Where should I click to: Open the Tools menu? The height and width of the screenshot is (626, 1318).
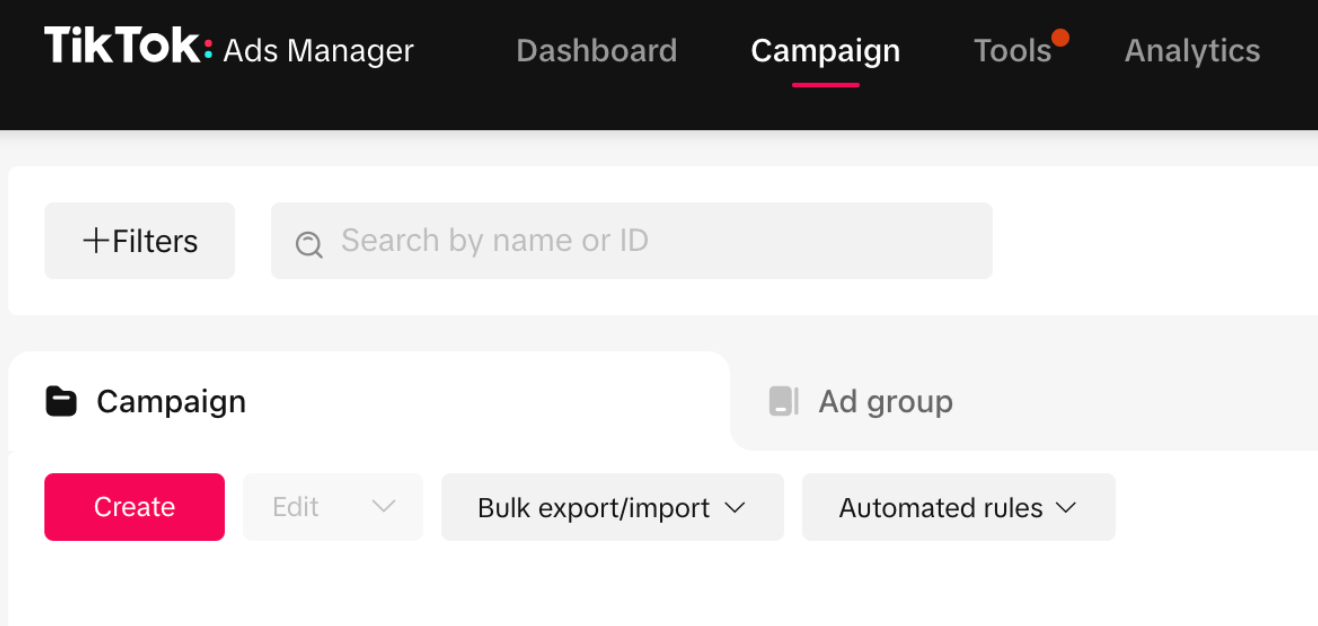click(x=1012, y=50)
